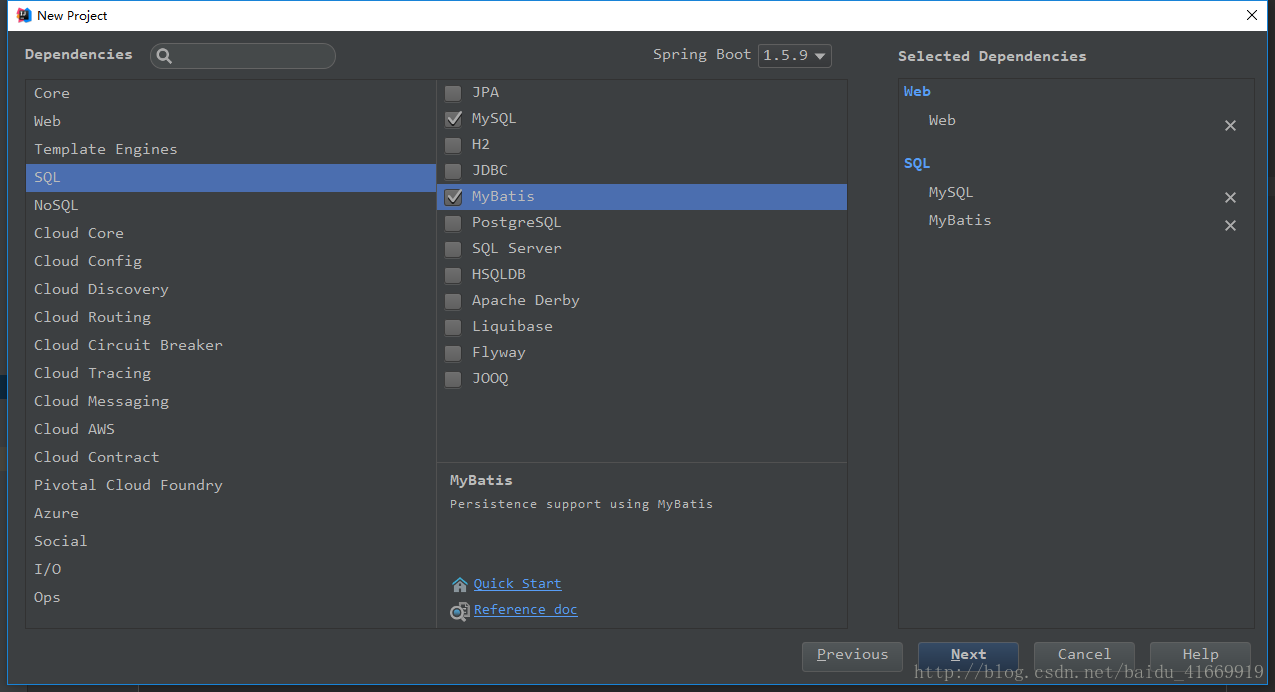Click the IntelliJ icon in title bar
The width and height of the screenshot is (1275, 692).
(23, 15)
